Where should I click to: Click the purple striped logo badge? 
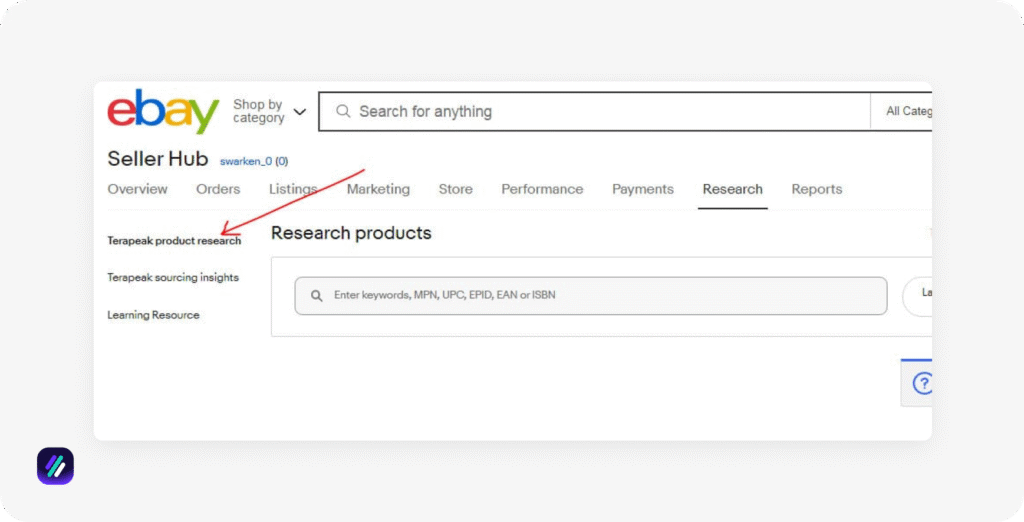tap(55, 466)
